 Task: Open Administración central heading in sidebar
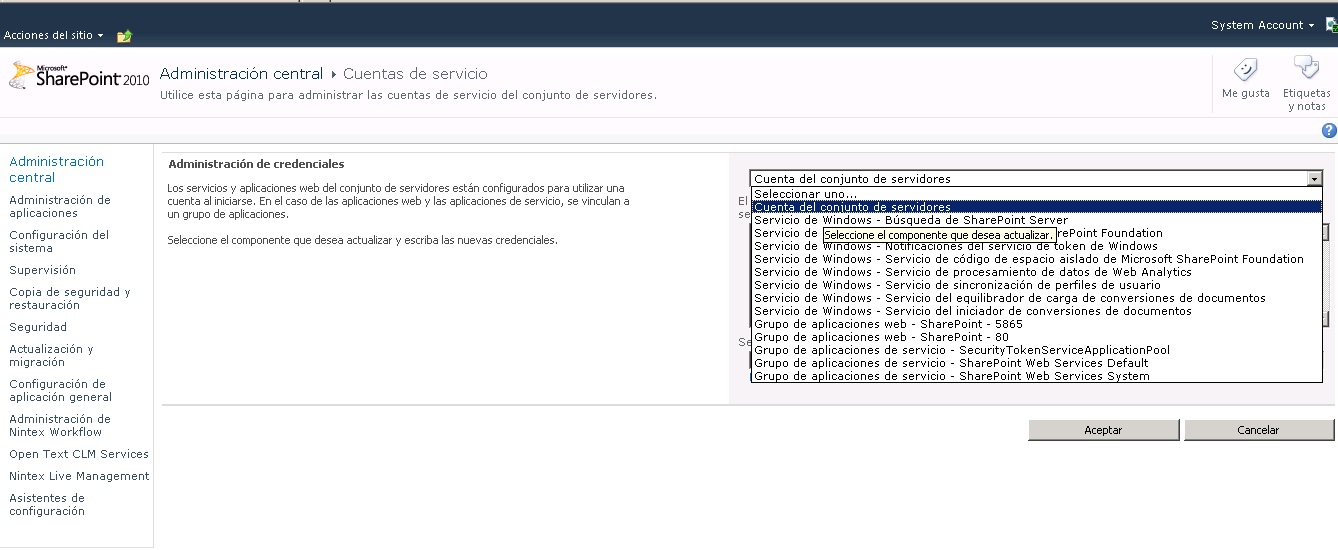[x=56, y=169]
